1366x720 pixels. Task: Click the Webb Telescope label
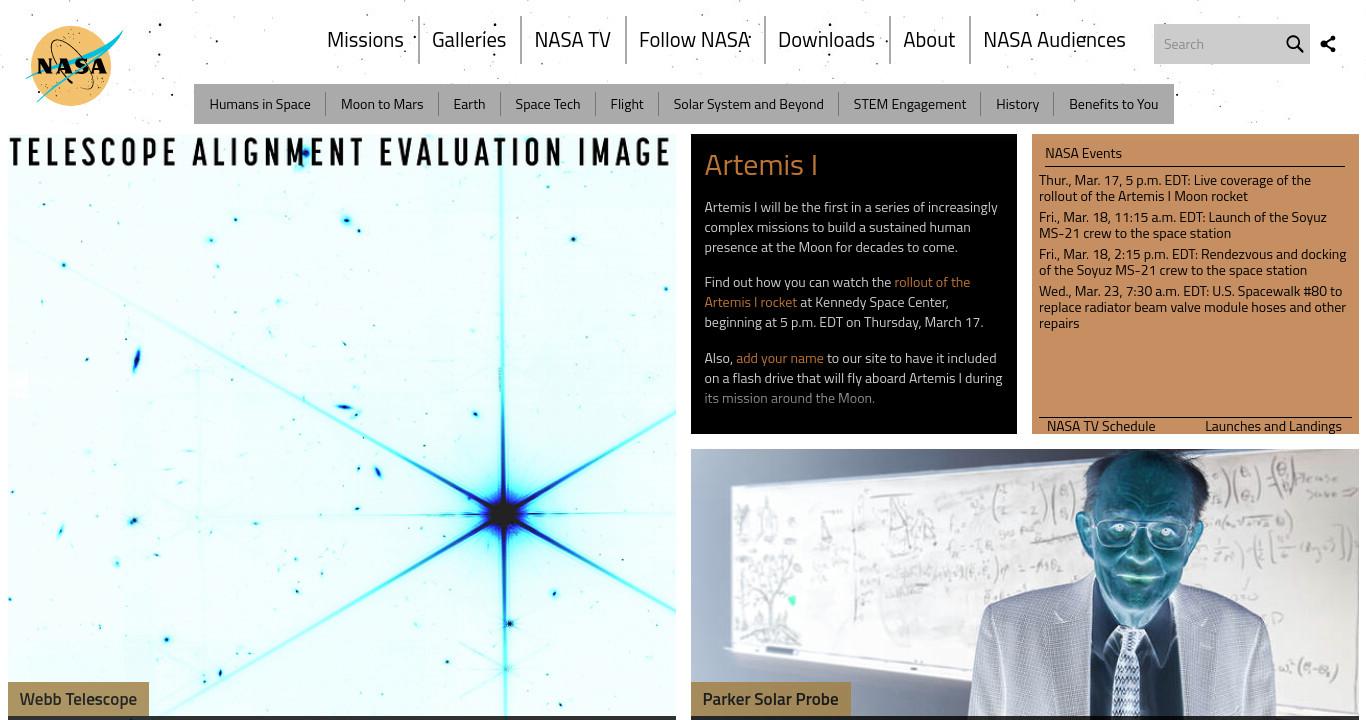tap(78, 699)
